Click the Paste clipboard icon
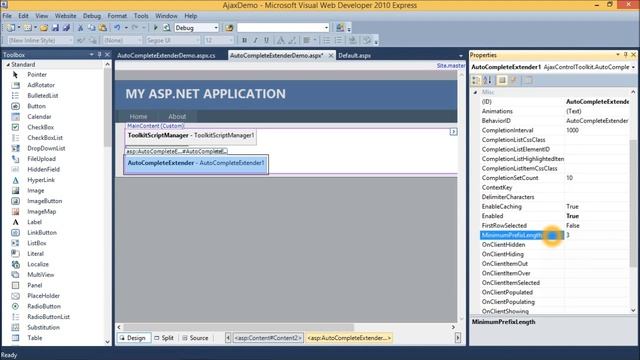The image size is (640, 360). 103,28
